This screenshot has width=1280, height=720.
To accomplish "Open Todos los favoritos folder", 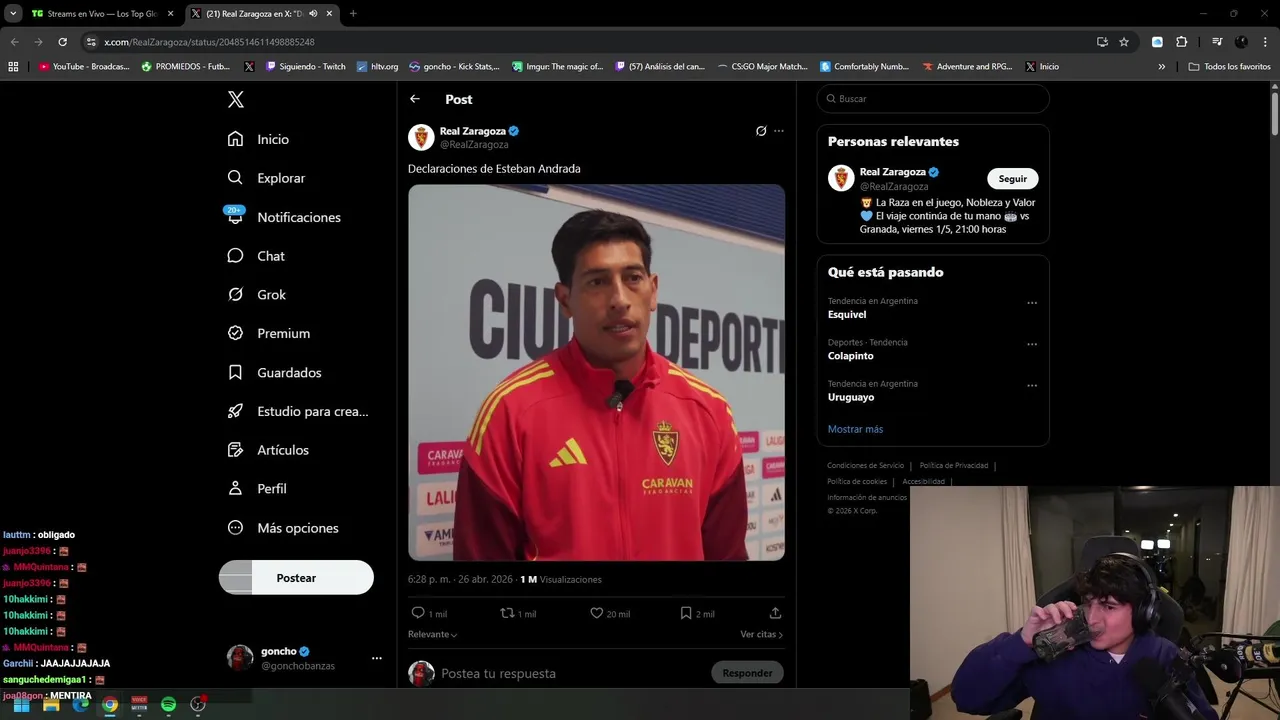I will (1230, 67).
